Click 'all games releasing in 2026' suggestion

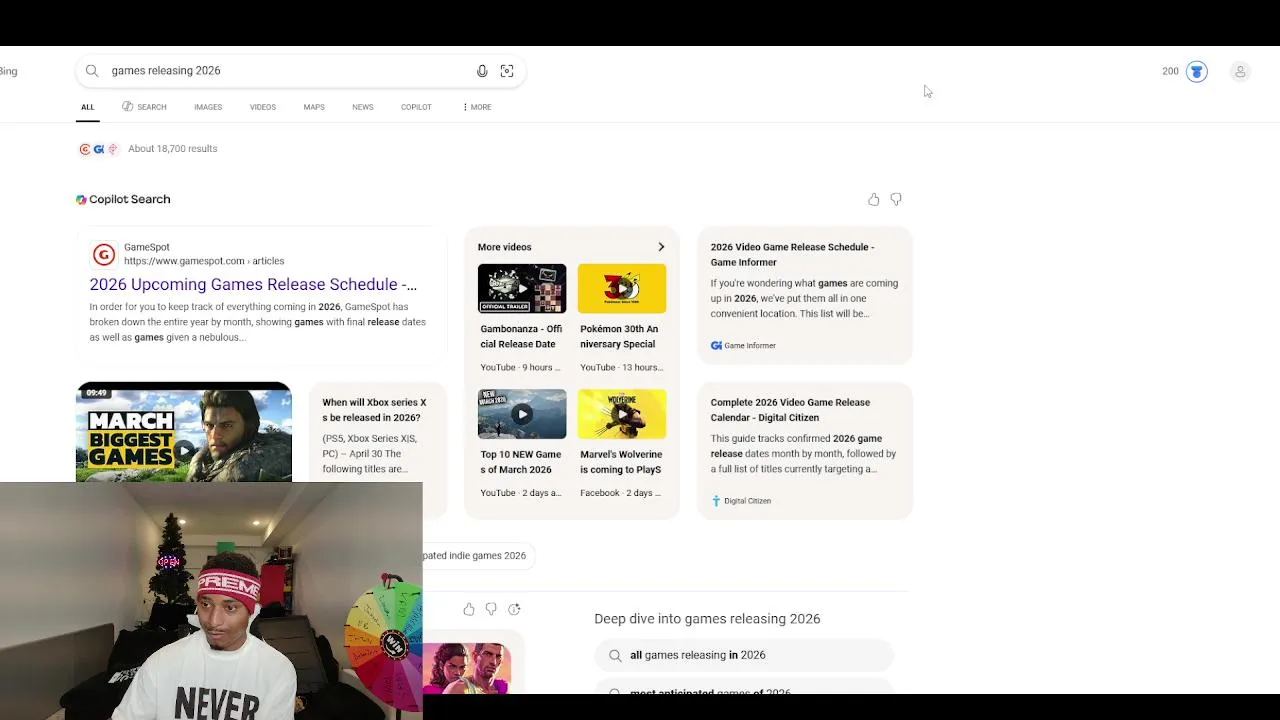coord(744,655)
